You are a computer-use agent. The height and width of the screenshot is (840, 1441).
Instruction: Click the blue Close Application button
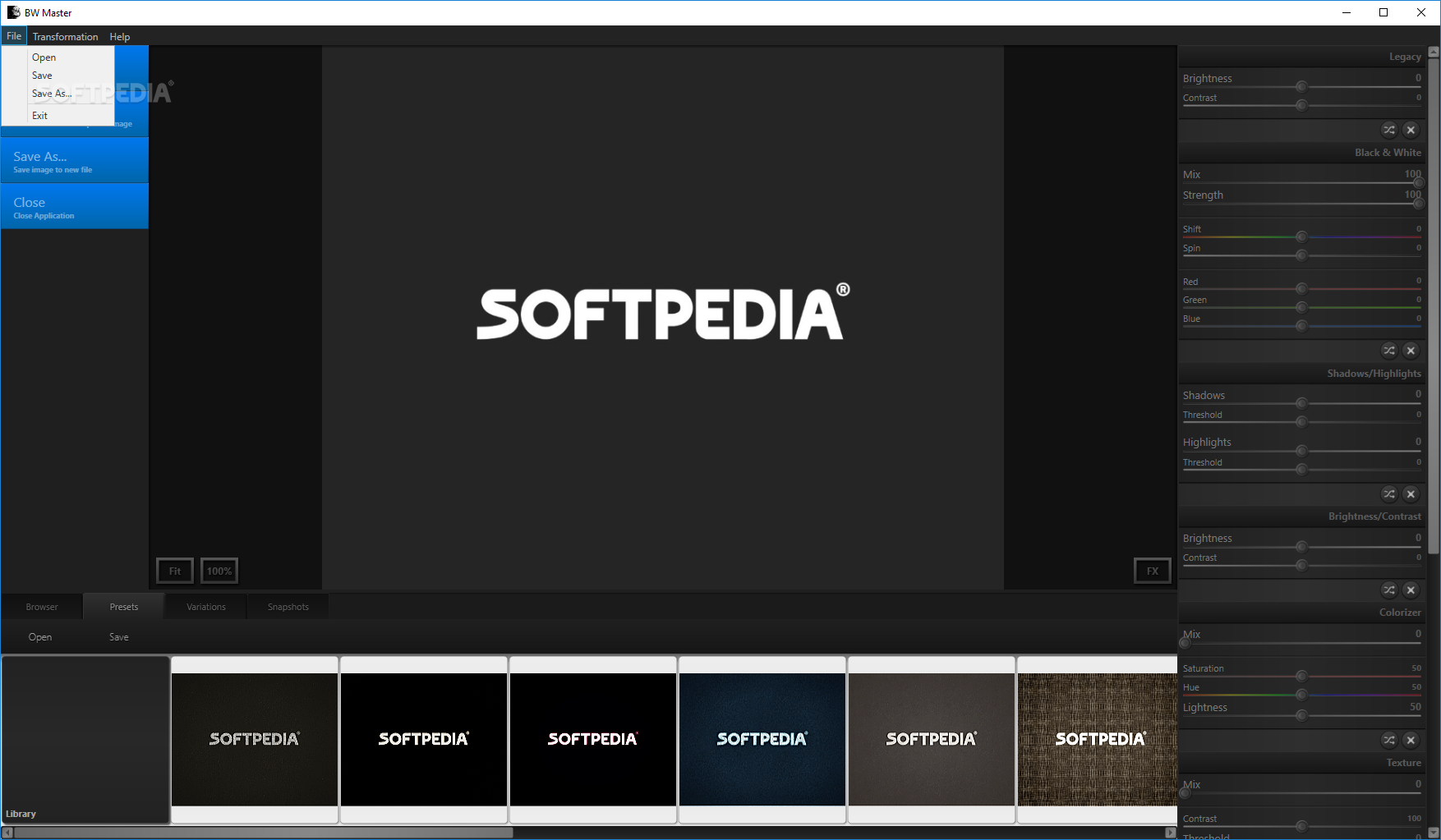pos(75,206)
